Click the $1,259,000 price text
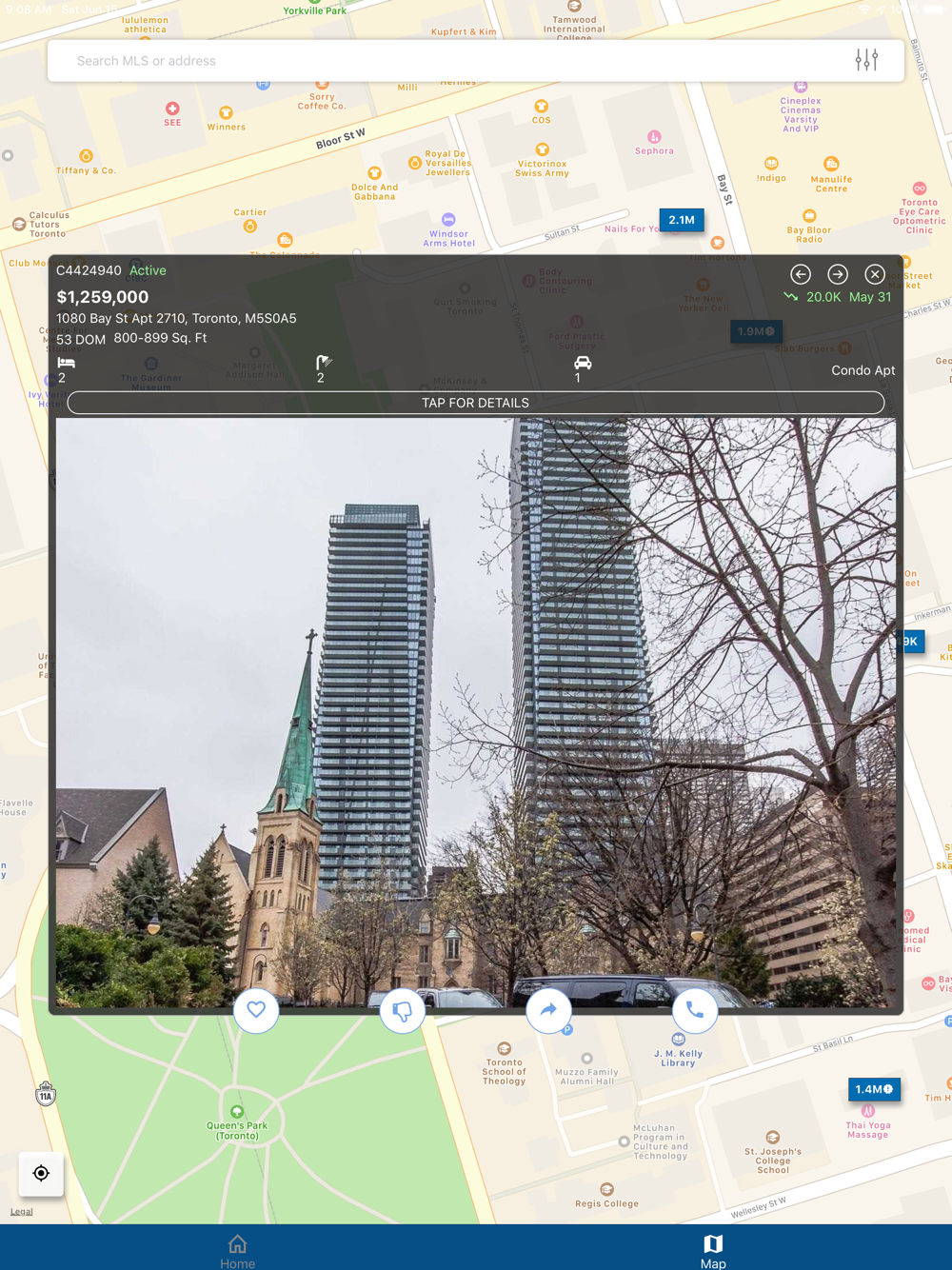The height and width of the screenshot is (1270, 952). pos(103,297)
